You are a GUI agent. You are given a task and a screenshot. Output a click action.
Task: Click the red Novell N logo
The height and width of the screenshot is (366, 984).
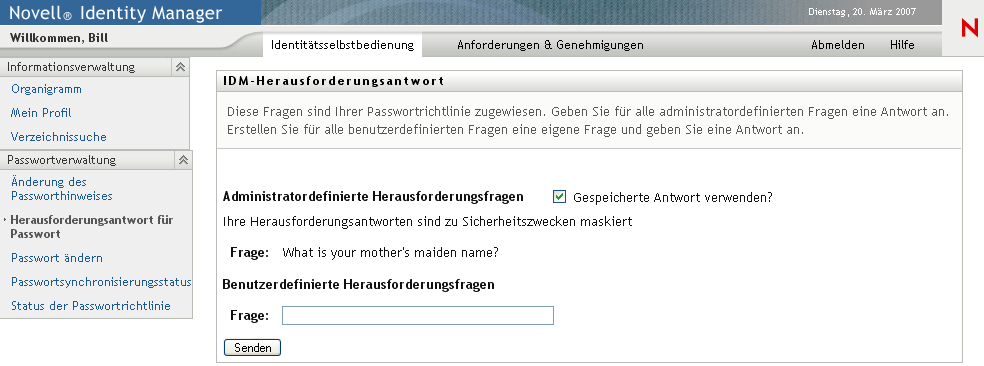pyautogui.click(x=970, y=28)
